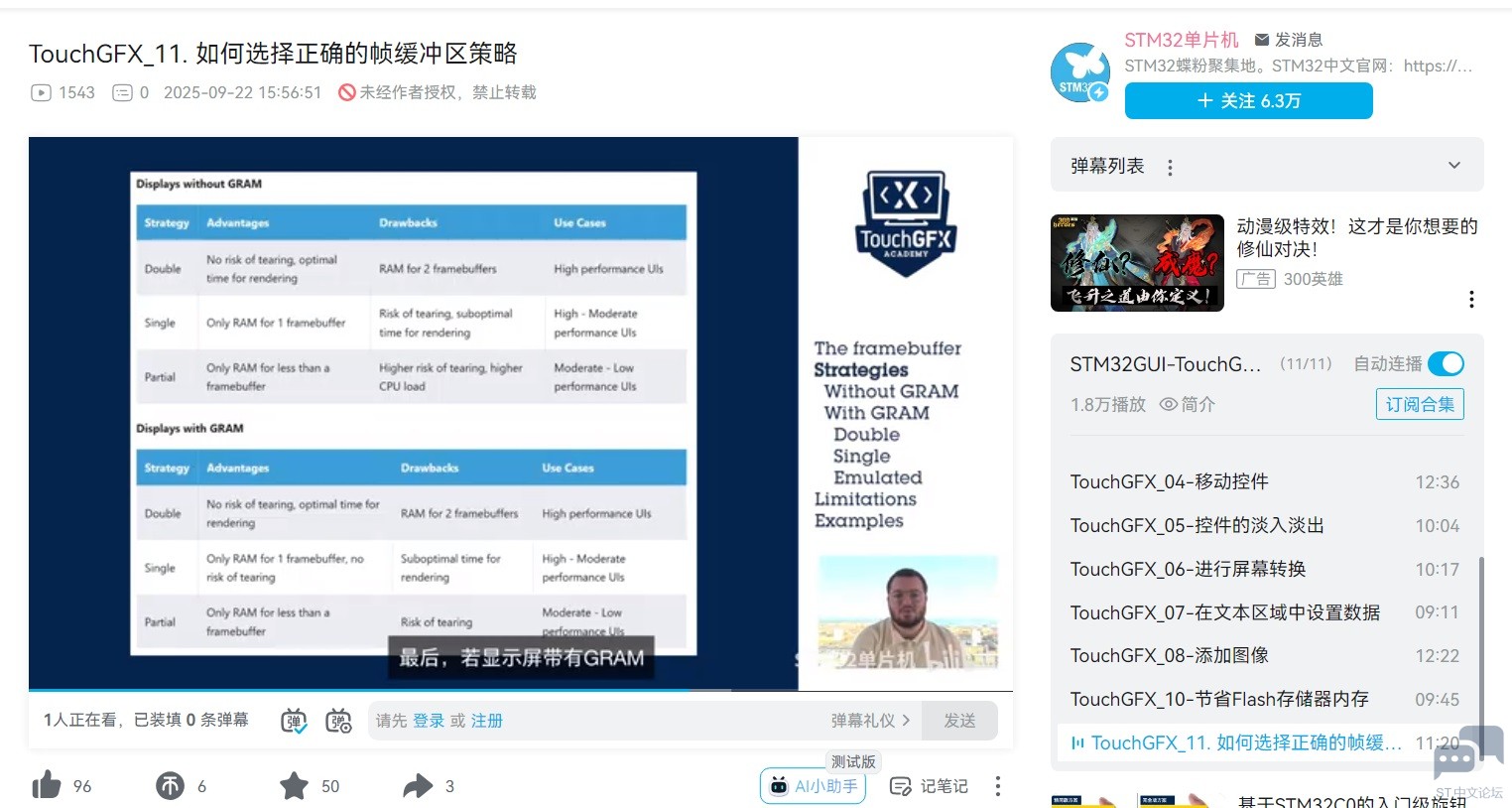Follow channel with 关注 6.3万 button
1512x808 pixels.
click(1248, 101)
